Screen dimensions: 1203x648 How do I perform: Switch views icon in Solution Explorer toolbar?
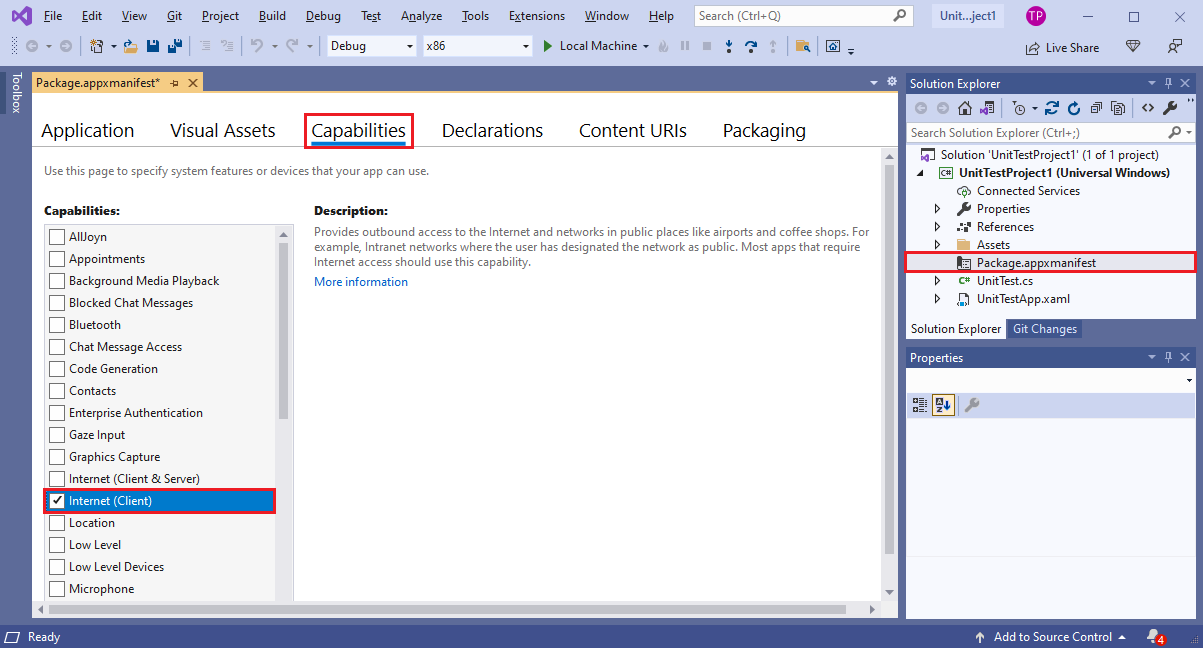tap(987, 108)
